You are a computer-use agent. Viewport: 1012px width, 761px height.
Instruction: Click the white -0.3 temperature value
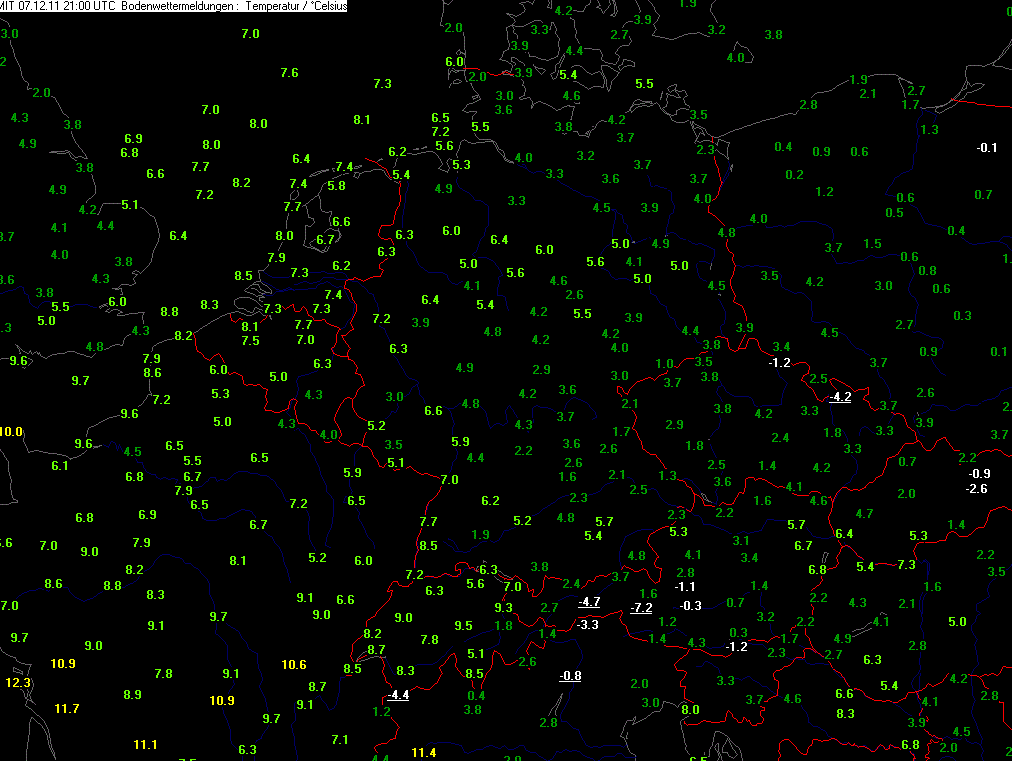coord(690,606)
